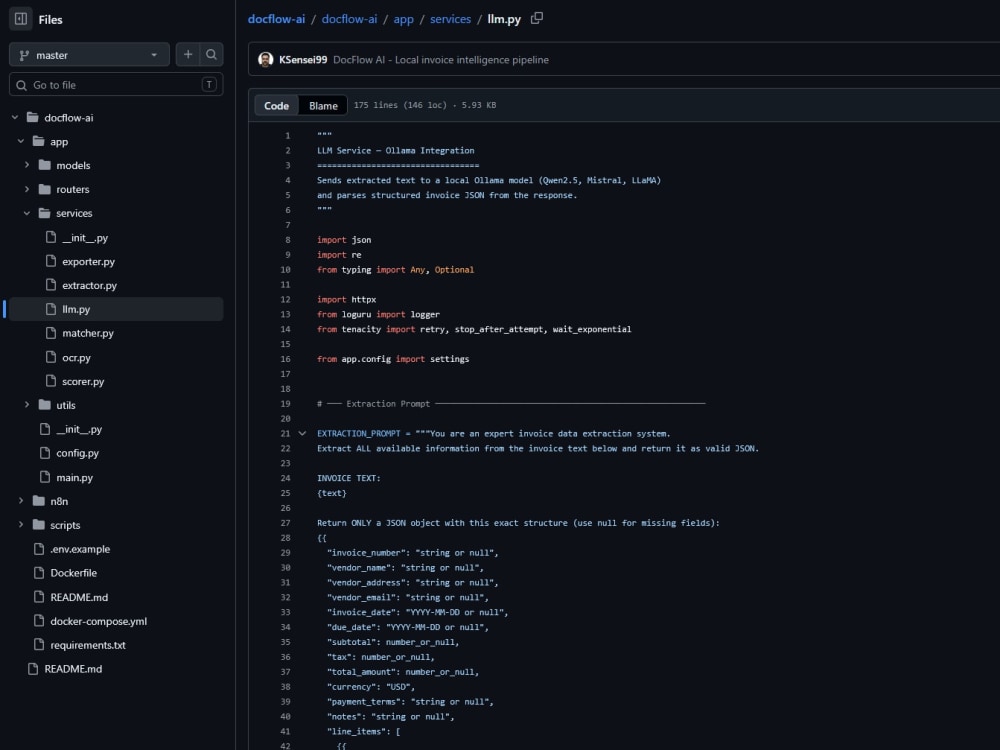Switch to the Blame tab
This screenshot has height=750, width=1000.
pos(323,105)
